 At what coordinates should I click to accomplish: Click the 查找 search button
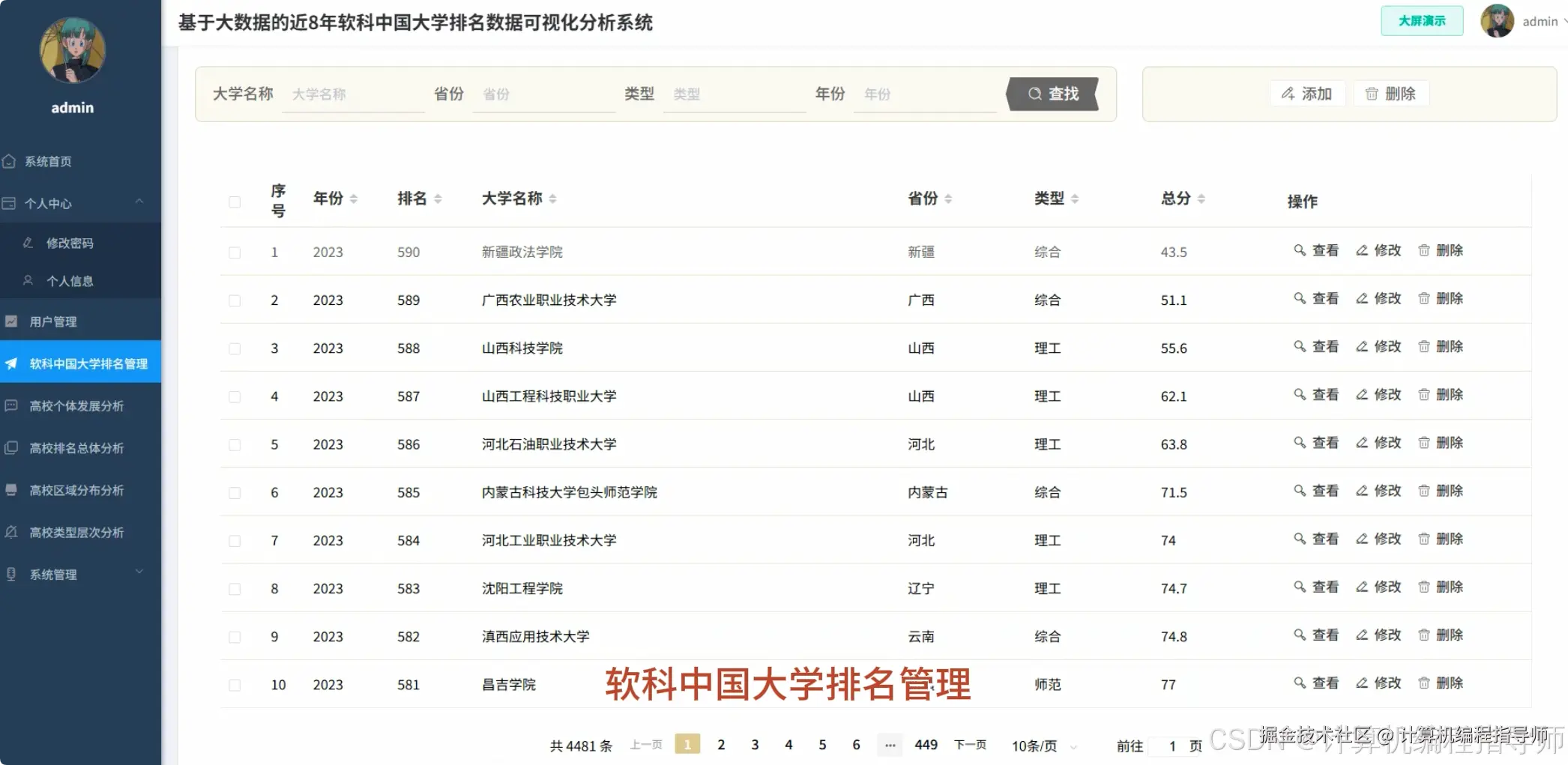coord(1053,94)
